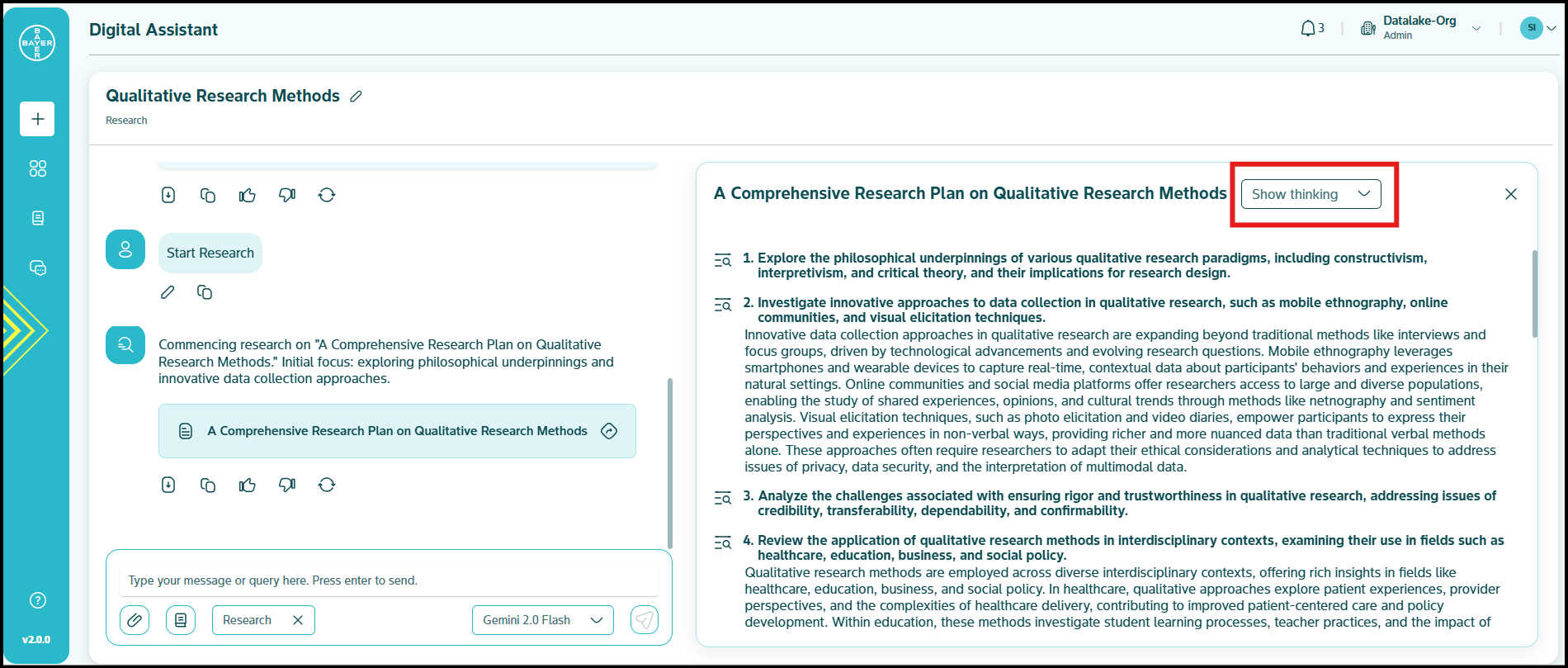Open the help question mark icon

[x=37, y=600]
